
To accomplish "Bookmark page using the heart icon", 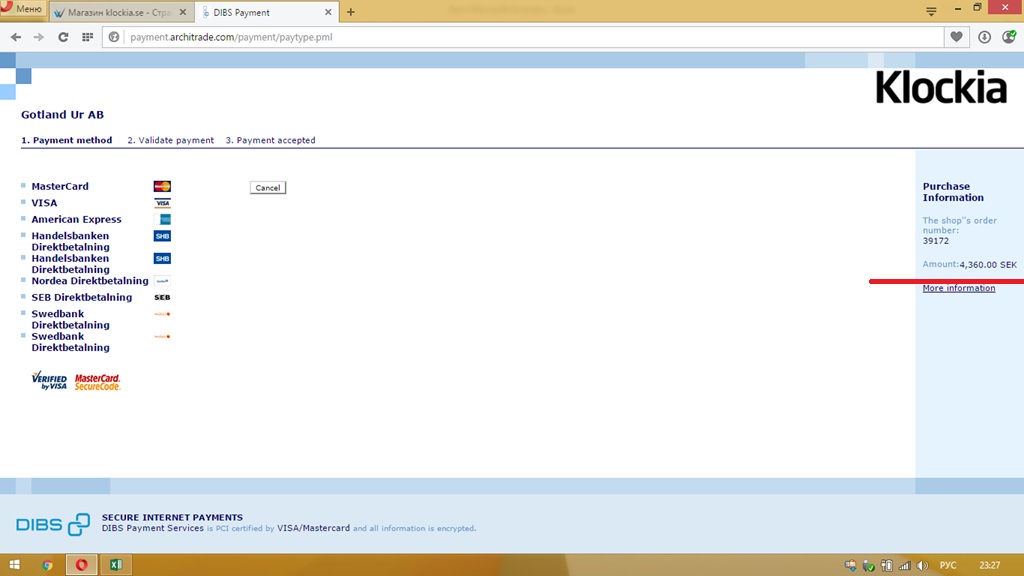I will pos(957,37).
